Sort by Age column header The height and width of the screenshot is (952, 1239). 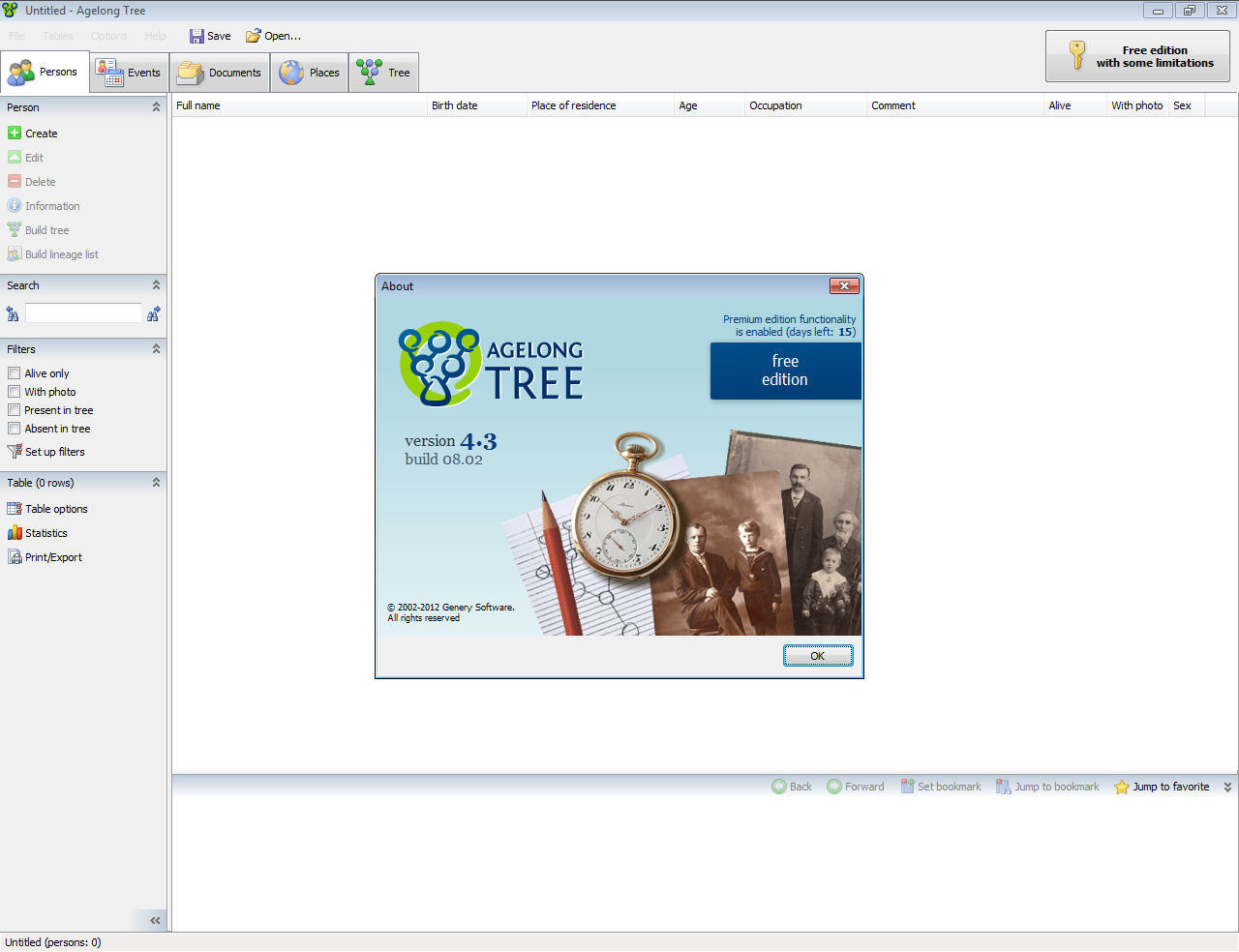[x=710, y=105]
